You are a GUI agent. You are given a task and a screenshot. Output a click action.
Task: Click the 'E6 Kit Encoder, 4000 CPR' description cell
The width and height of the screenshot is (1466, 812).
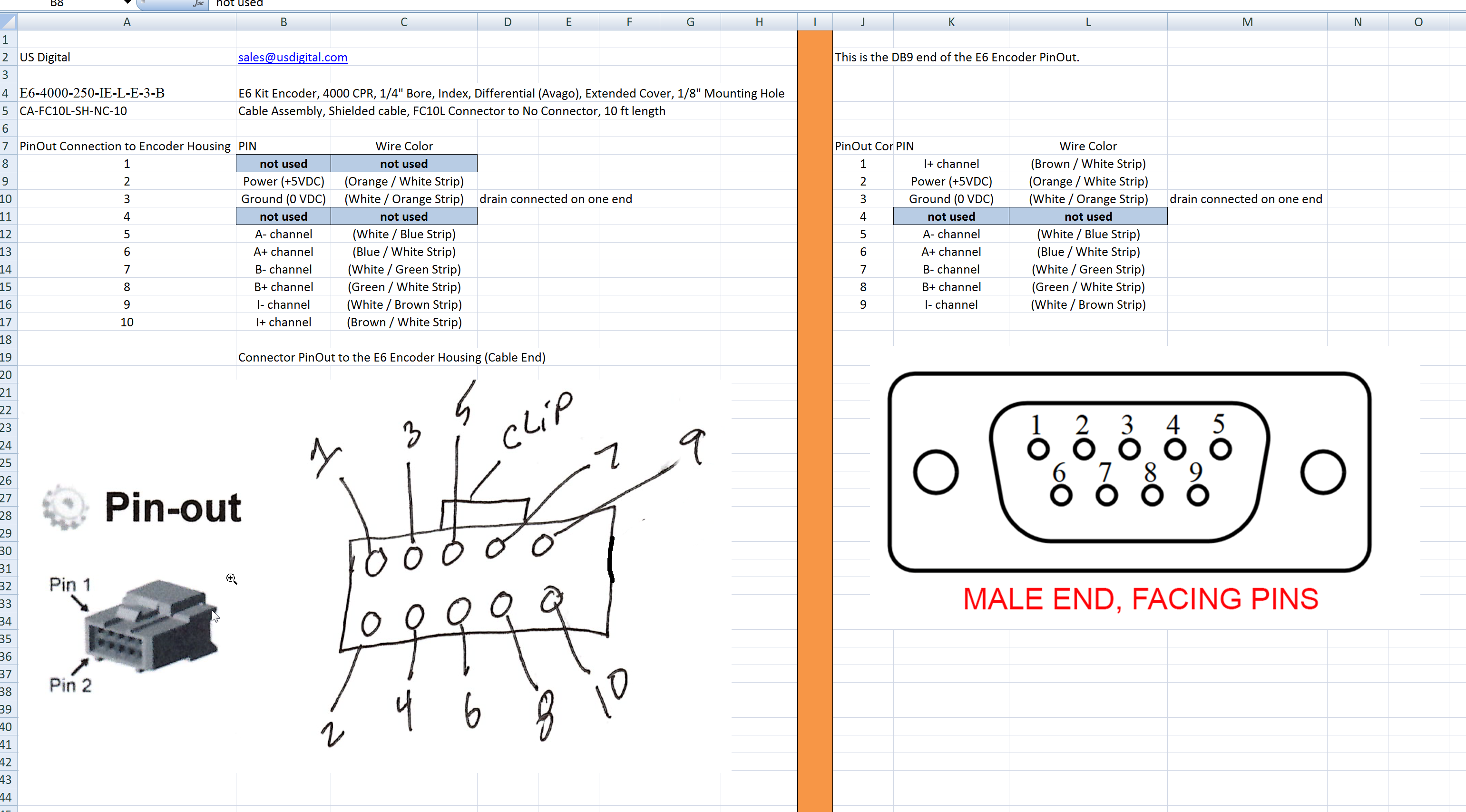click(x=511, y=93)
